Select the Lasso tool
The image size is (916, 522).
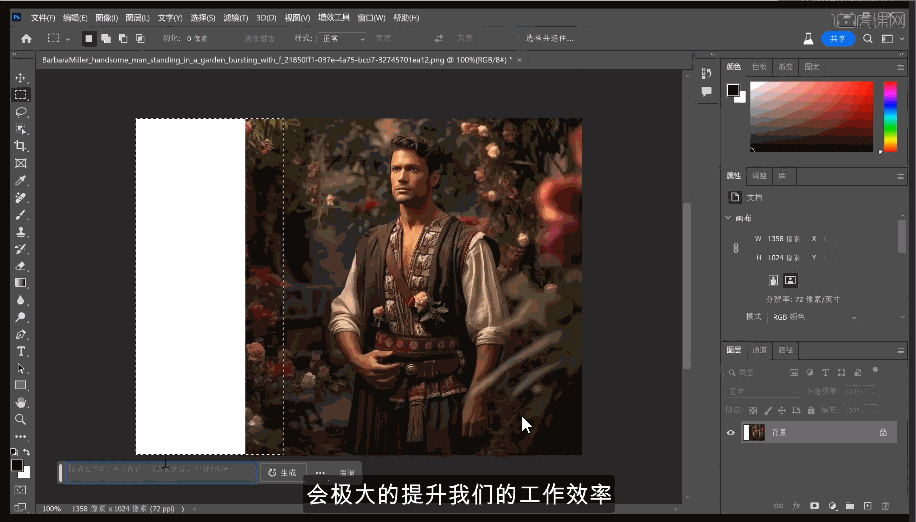point(20,112)
